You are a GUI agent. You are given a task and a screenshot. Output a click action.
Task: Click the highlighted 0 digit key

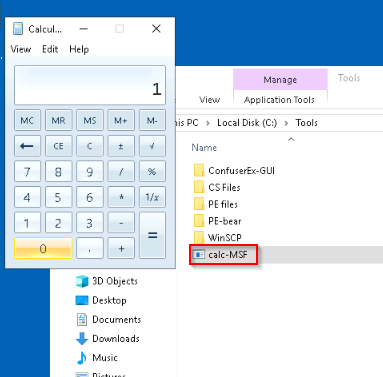click(x=43, y=248)
